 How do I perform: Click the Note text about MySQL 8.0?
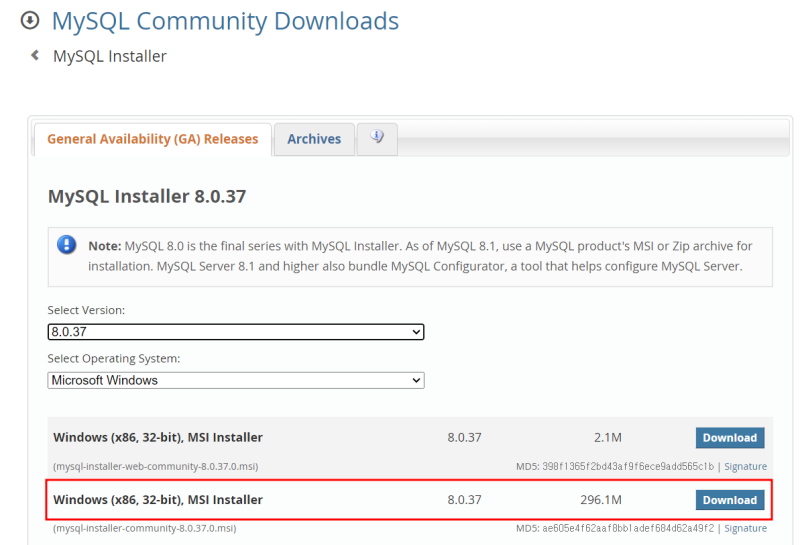pos(420,256)
